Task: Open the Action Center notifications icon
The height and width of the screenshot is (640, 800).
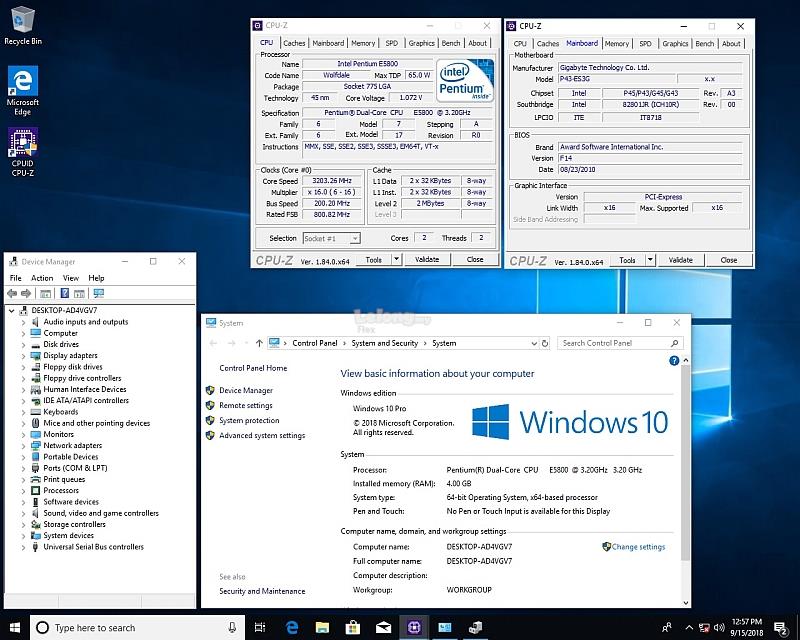Action: [x=781, y=628]
